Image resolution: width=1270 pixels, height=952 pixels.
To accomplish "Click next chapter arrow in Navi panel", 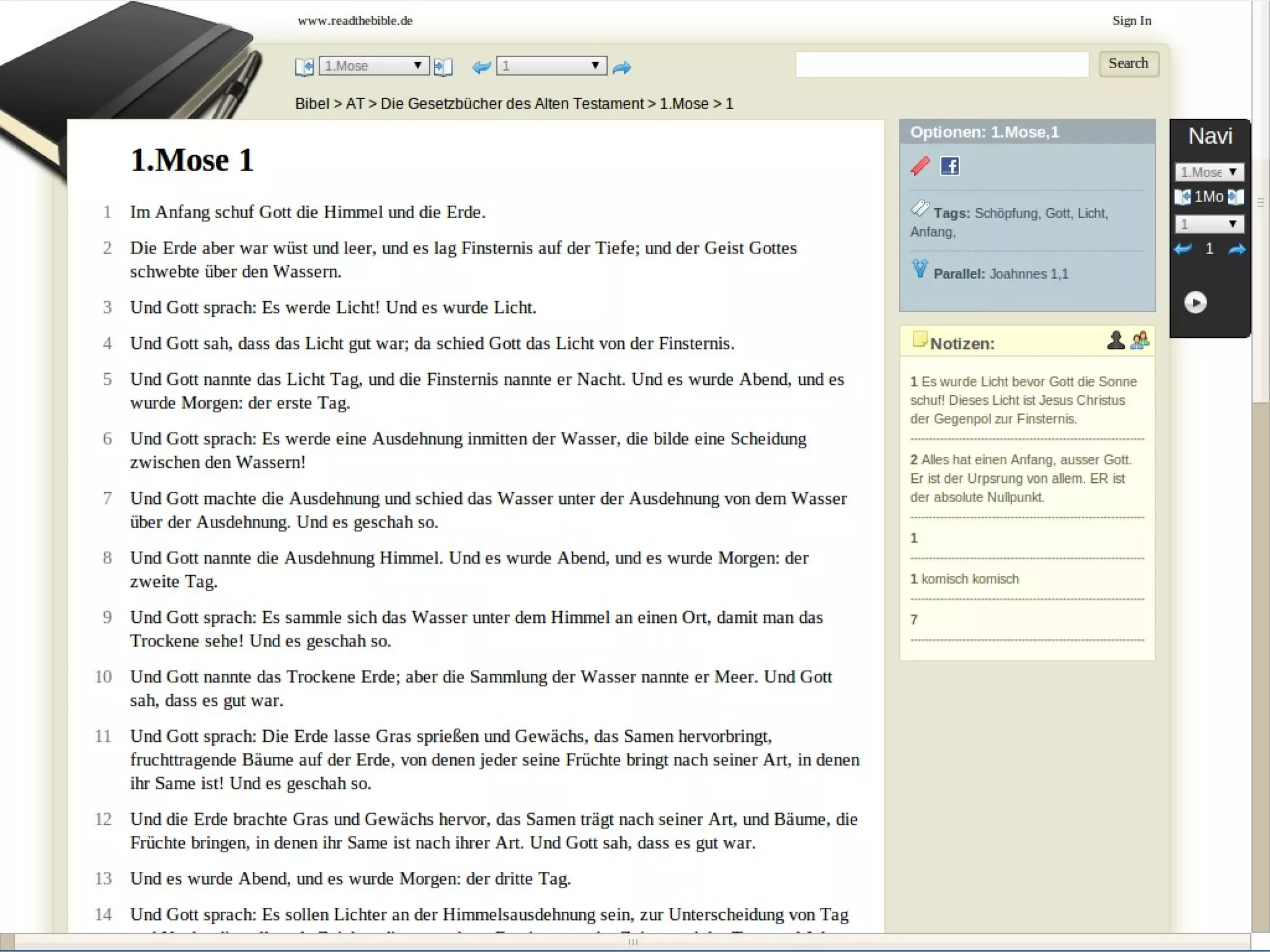I will coord(1237,249).
